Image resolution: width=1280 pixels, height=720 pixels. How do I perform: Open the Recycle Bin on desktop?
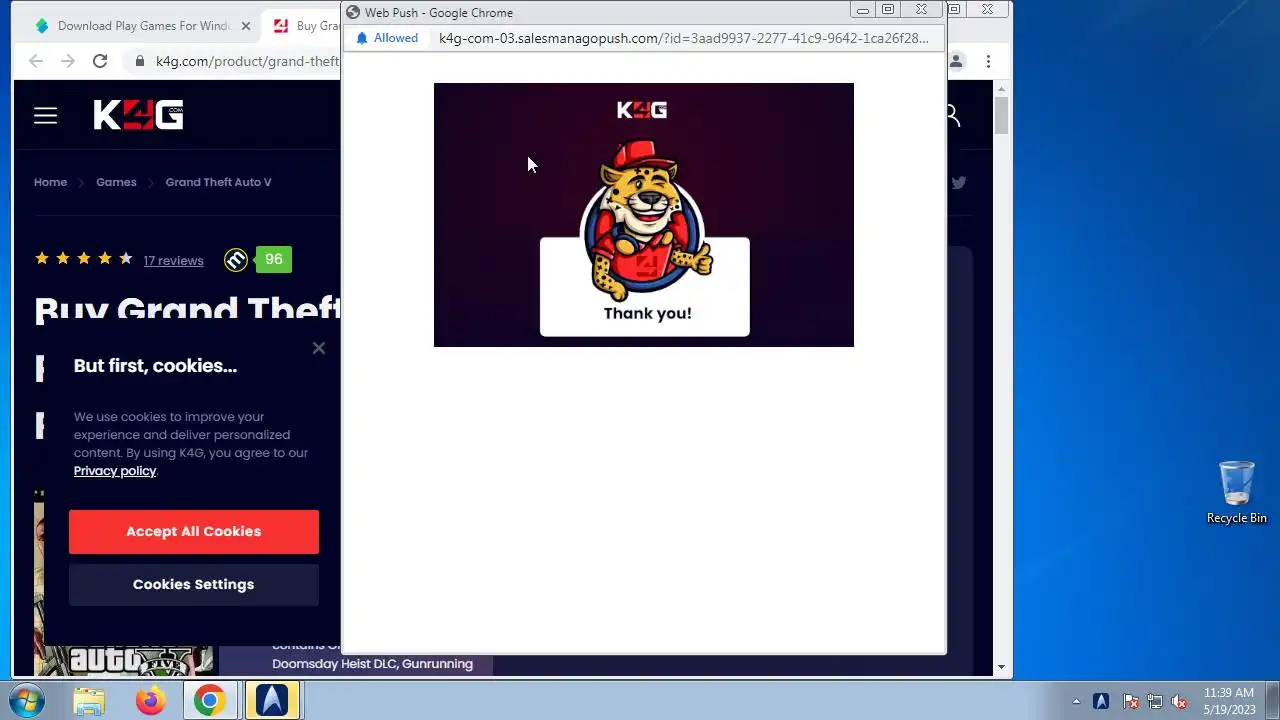pos(1236,492)
